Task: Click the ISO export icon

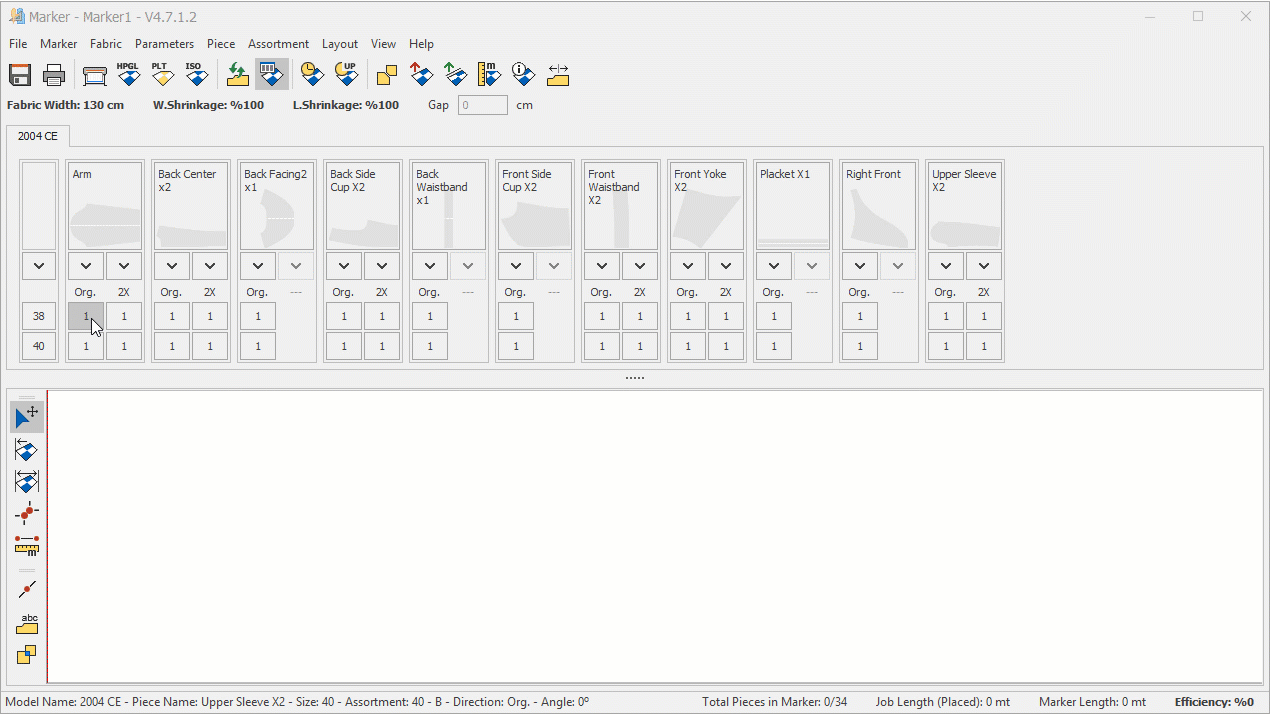Action: click(196, 75)
